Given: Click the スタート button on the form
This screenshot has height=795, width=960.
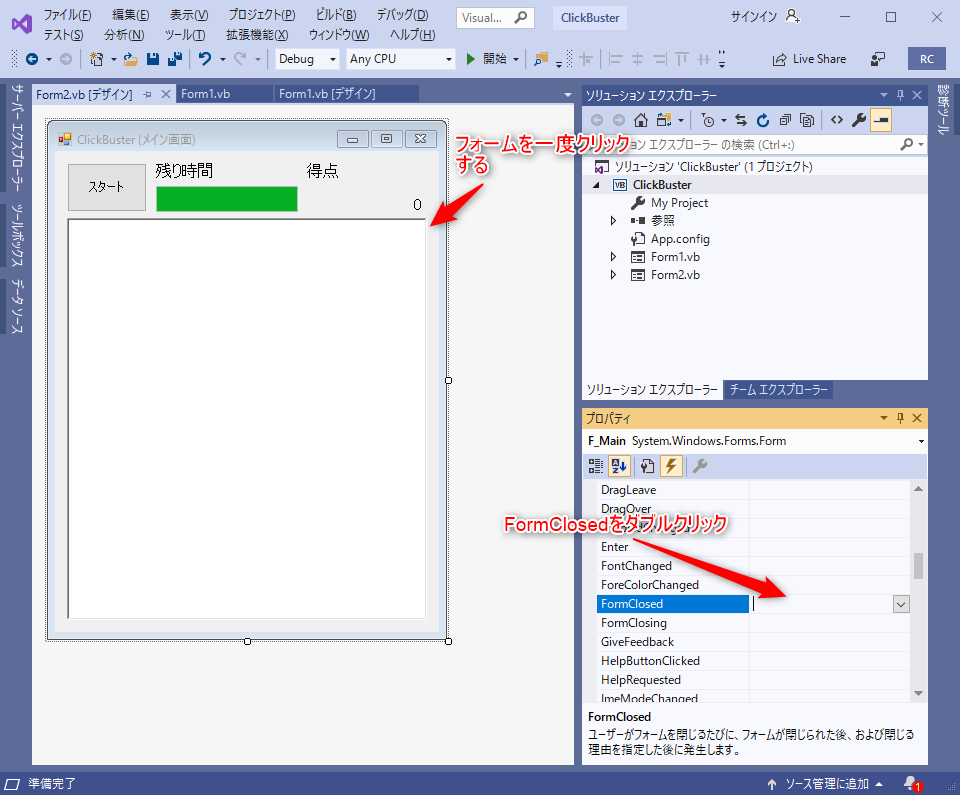Looking at the screenshot, I should [107, 187].
